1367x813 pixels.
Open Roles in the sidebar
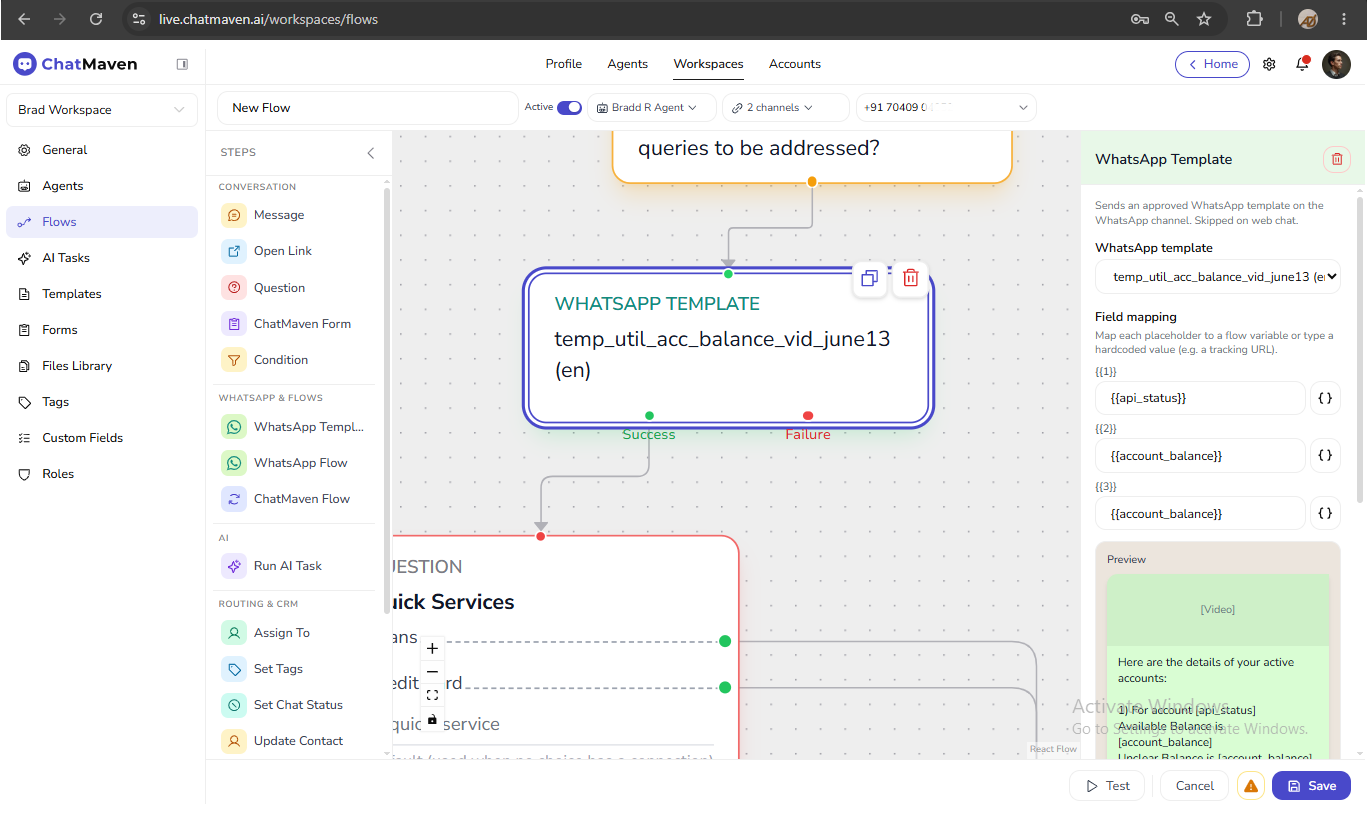pyautogui.click(x=102, y=474)
